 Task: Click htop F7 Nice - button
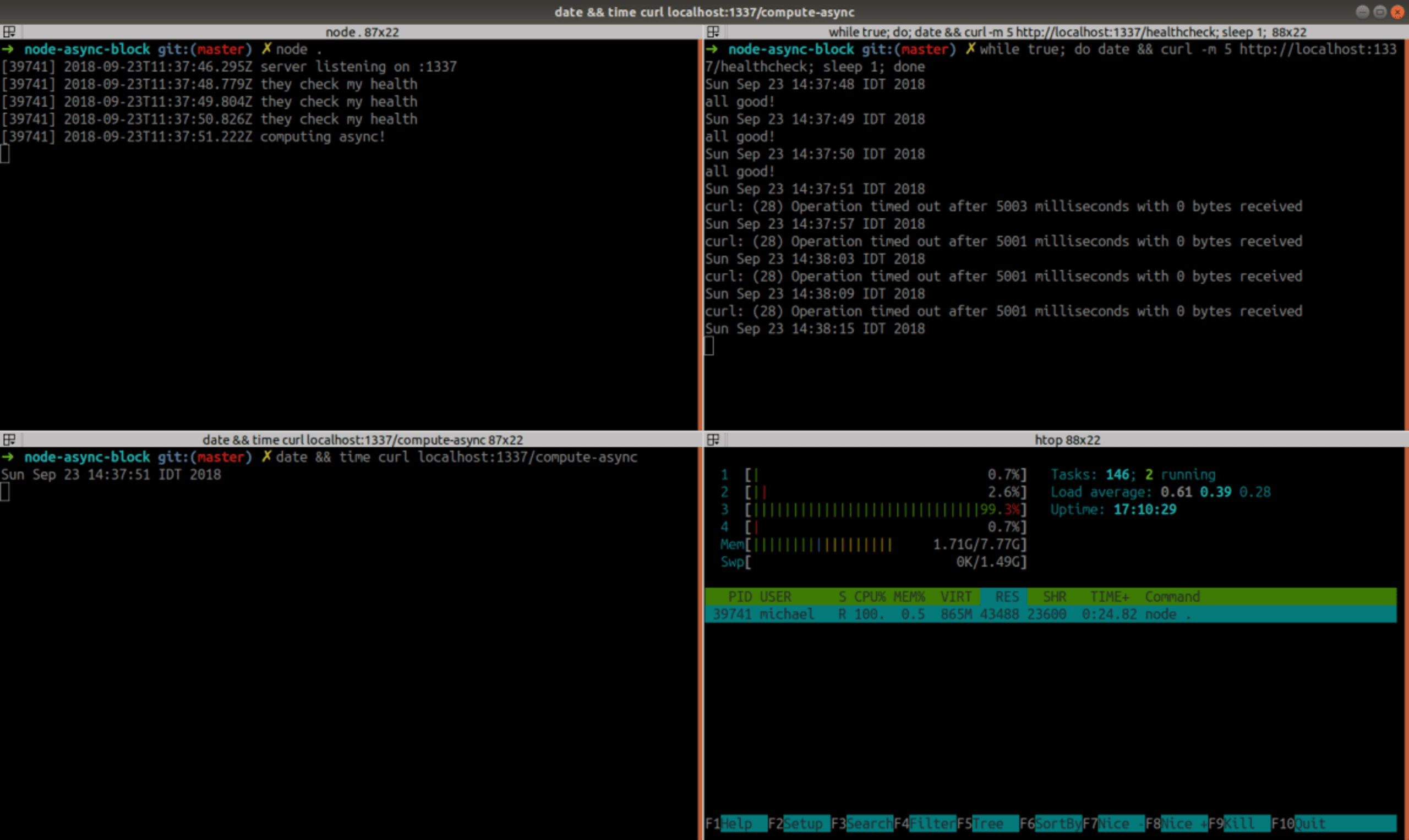pyautogui.click(x=1113, y=823)
